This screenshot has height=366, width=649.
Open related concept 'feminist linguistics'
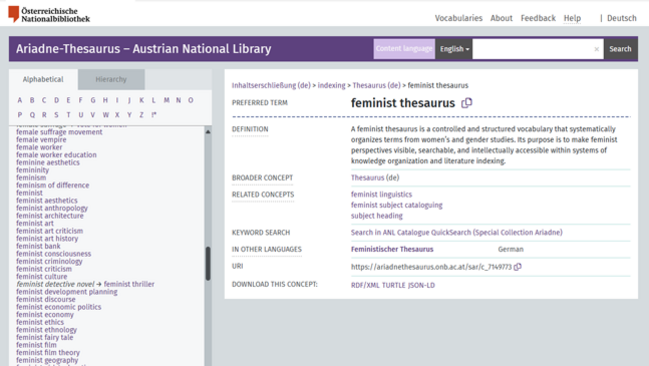click(382, 194)
